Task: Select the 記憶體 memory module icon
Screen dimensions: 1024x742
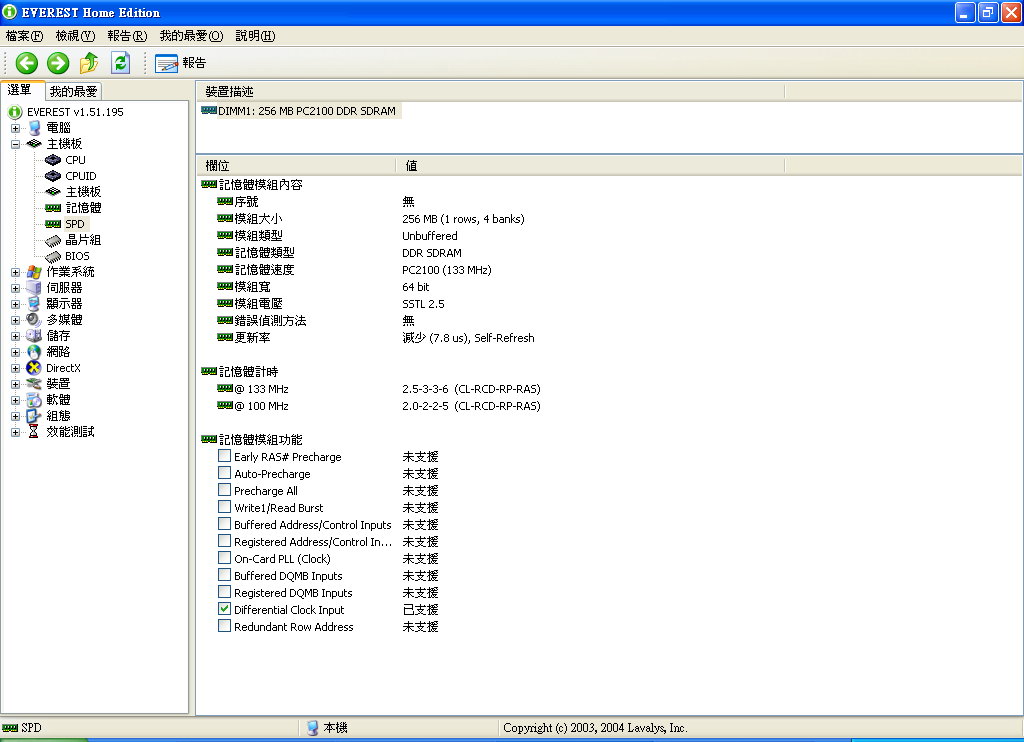Action: click(53, 208)
